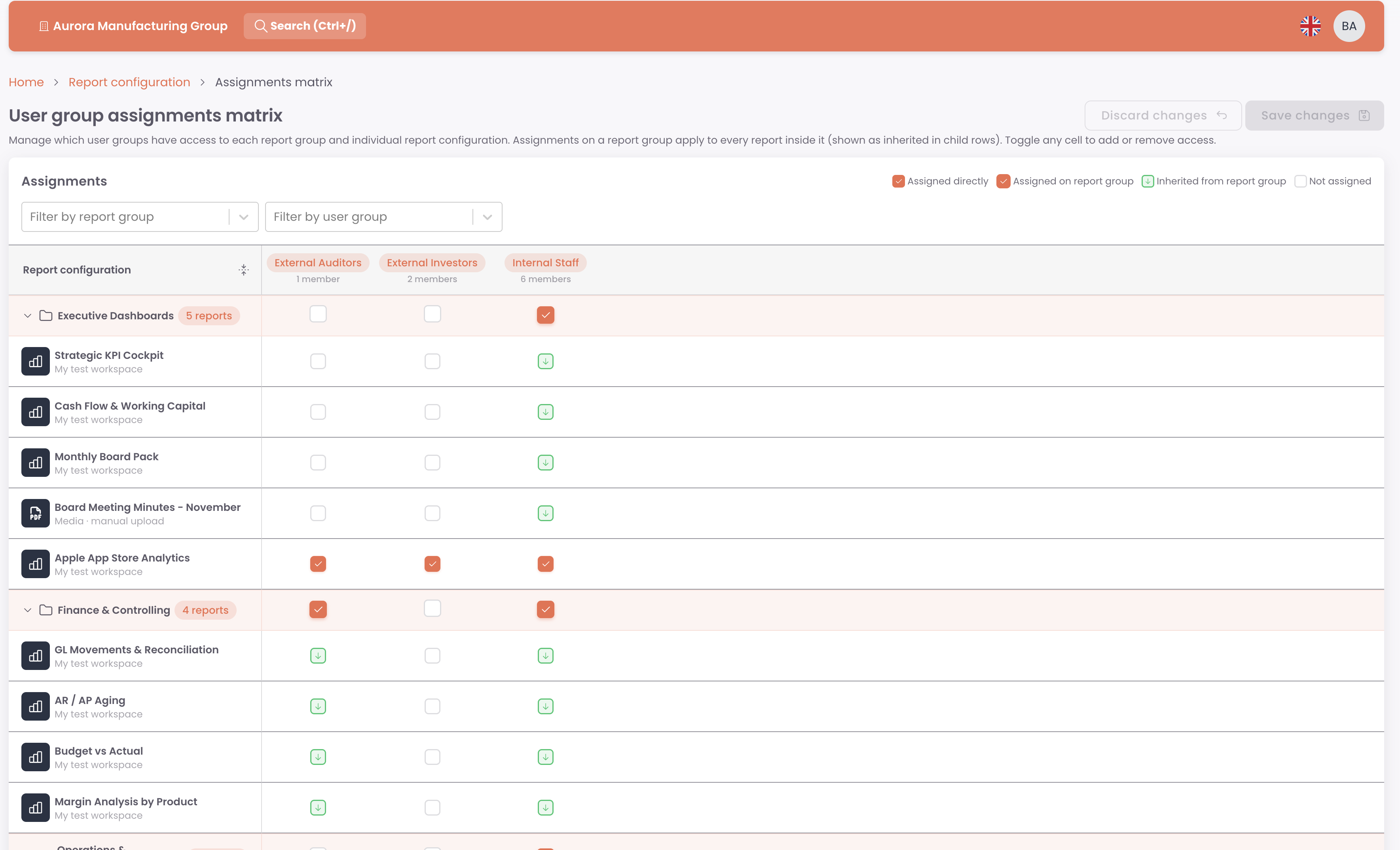Click the Apple App Store Analytics chart icon
Viewport: 1400px width, 850px height.
35,564
